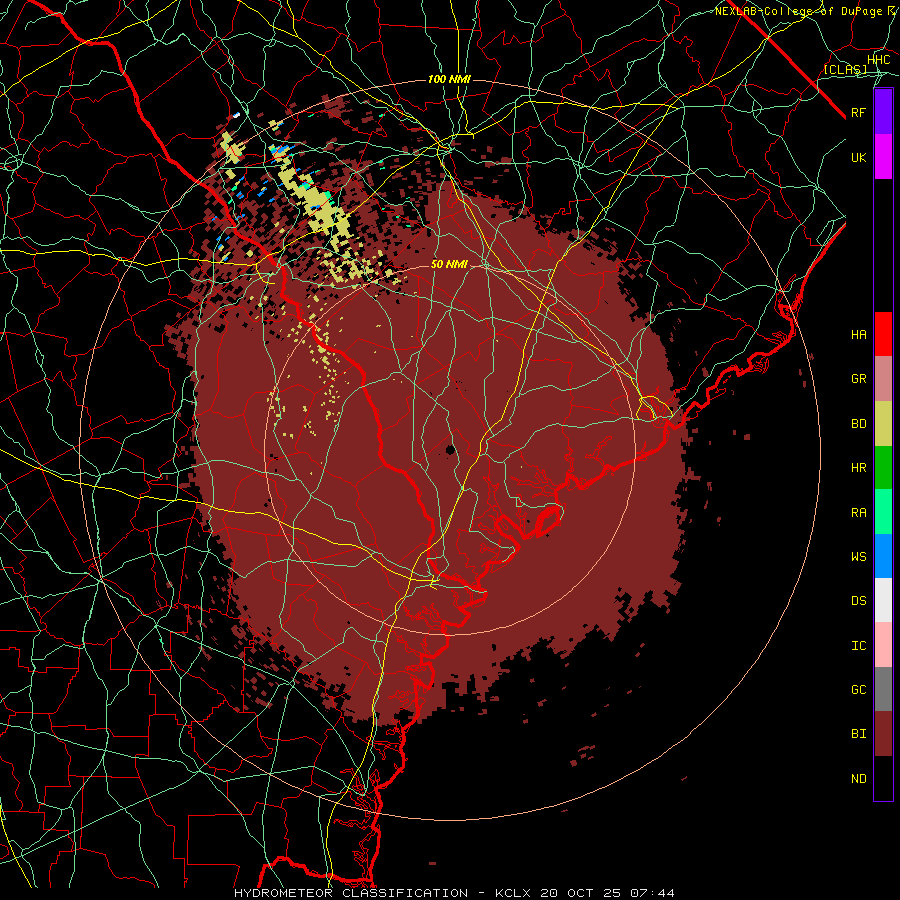
Task: Click the gray GC legend color swatch
Action: (x=883, y=689)
